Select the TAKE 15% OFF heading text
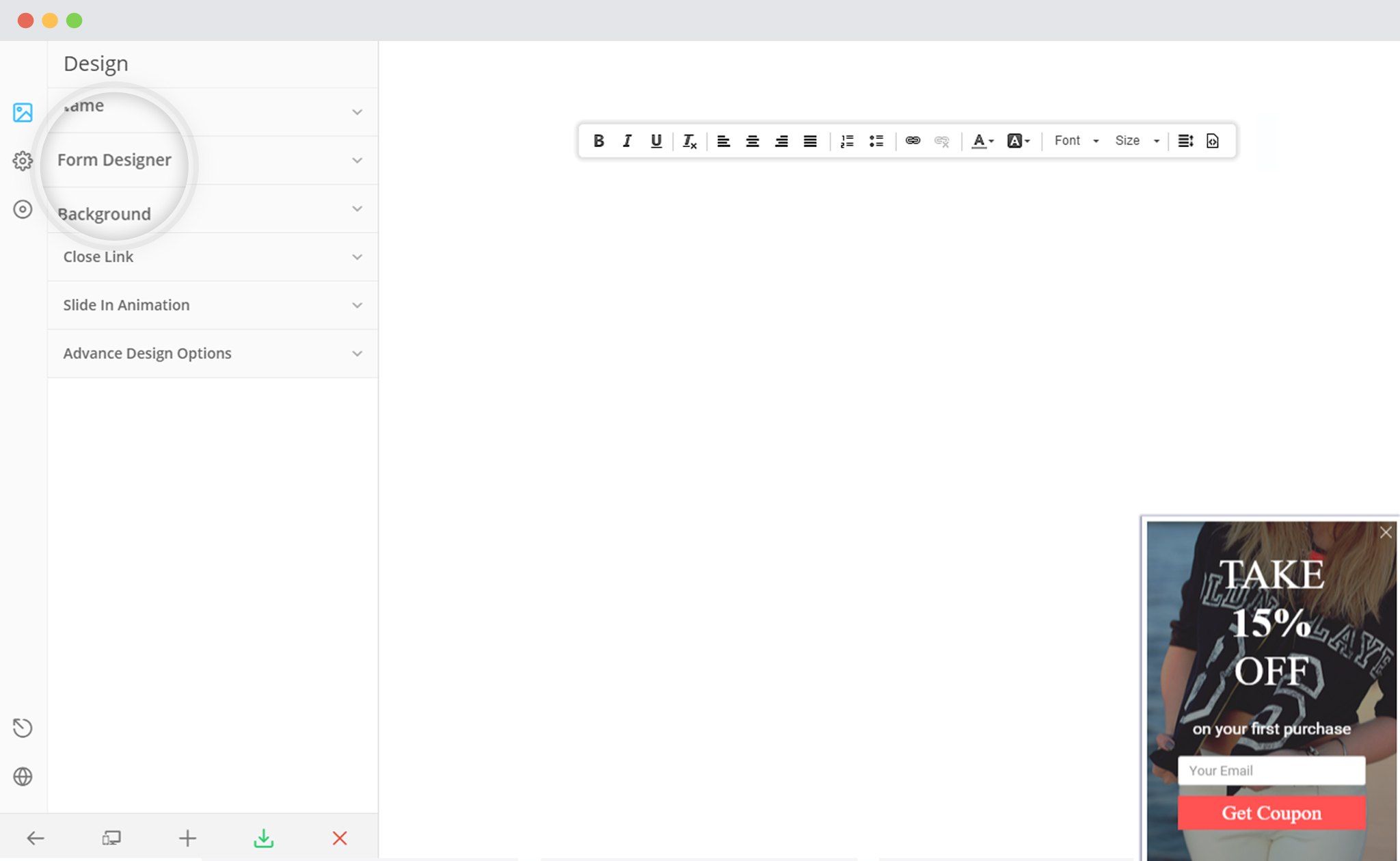Image resolution: width=1400 pixels, height=861 pixels. point(1272,622)
